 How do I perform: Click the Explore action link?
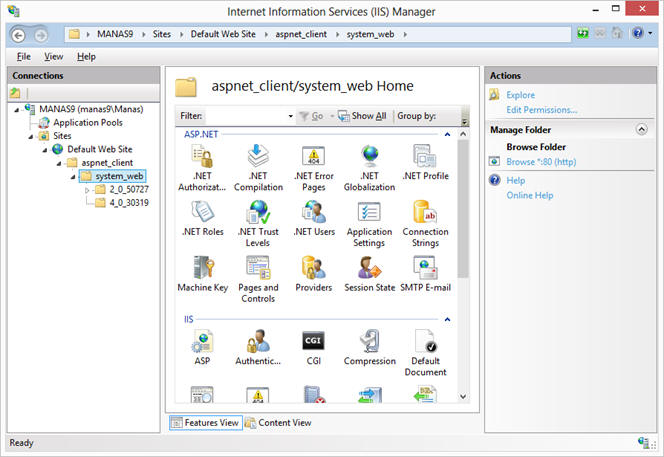coord(520,95)
